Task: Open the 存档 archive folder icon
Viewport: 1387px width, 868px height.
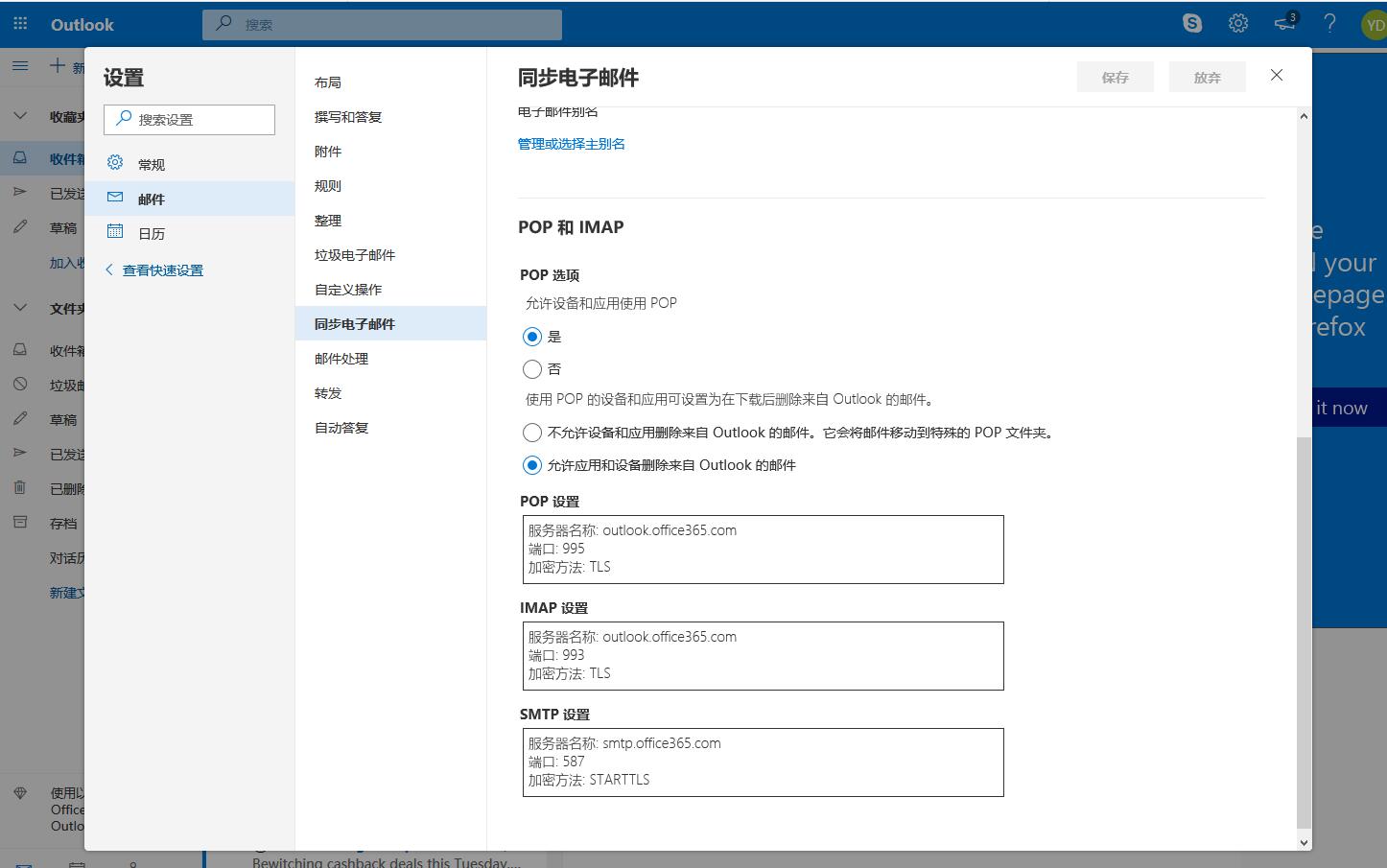Action: 19,522
